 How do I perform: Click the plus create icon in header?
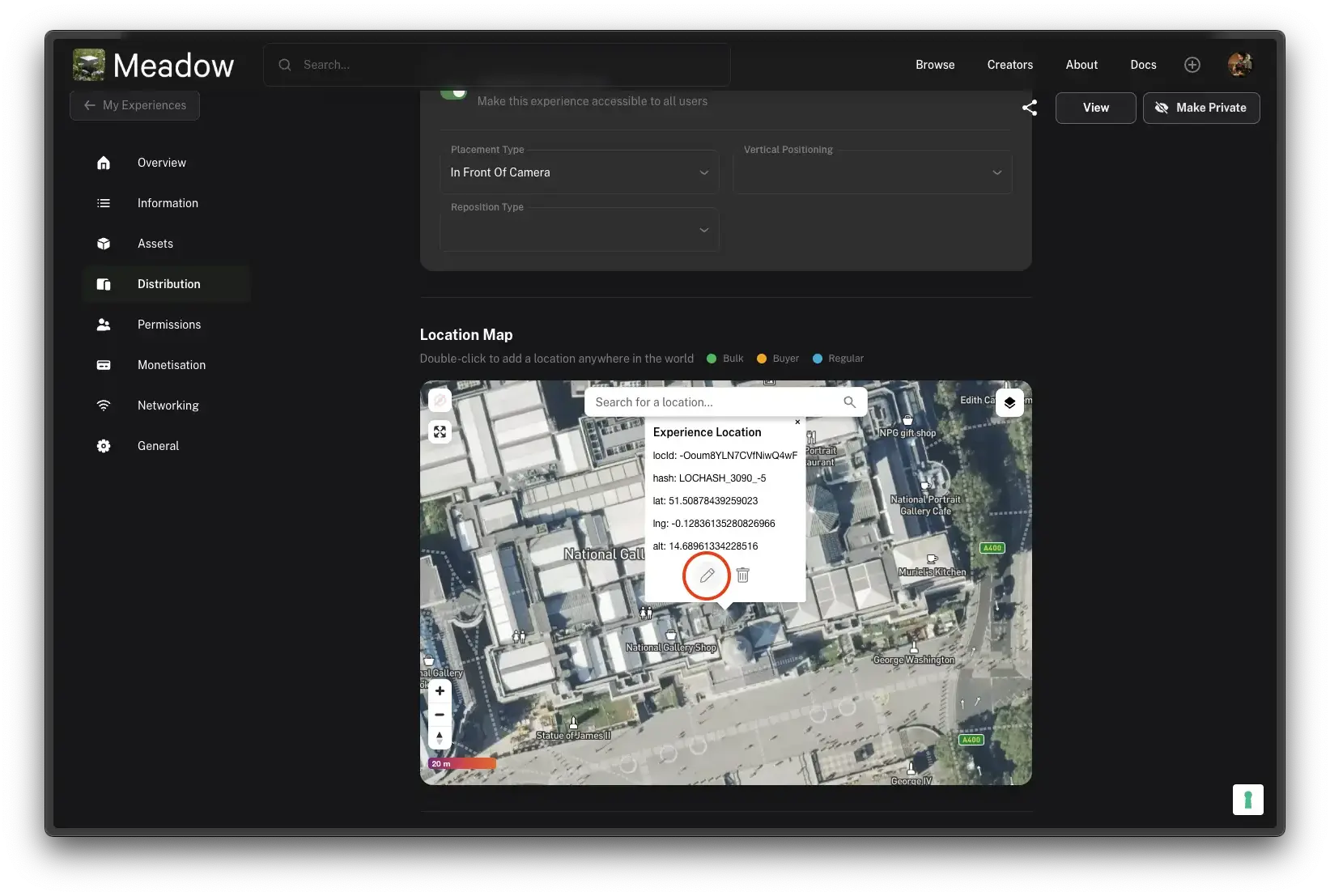(x=1192, y=65)
